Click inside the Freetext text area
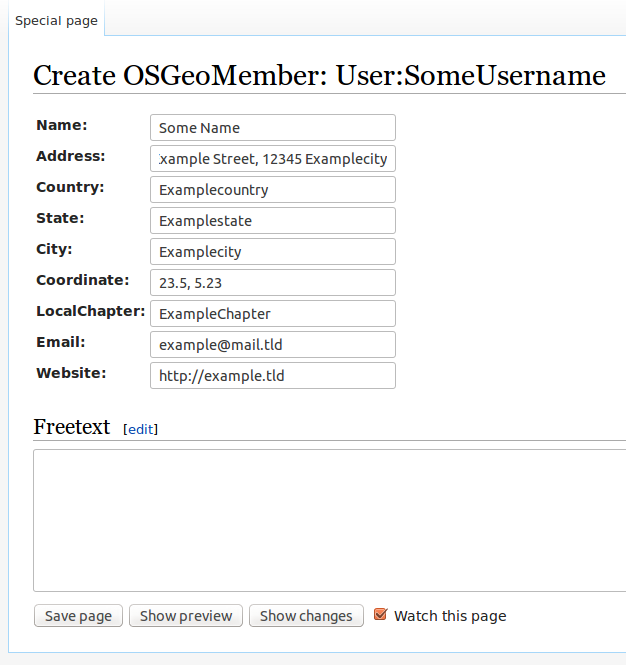 (330, 520)
